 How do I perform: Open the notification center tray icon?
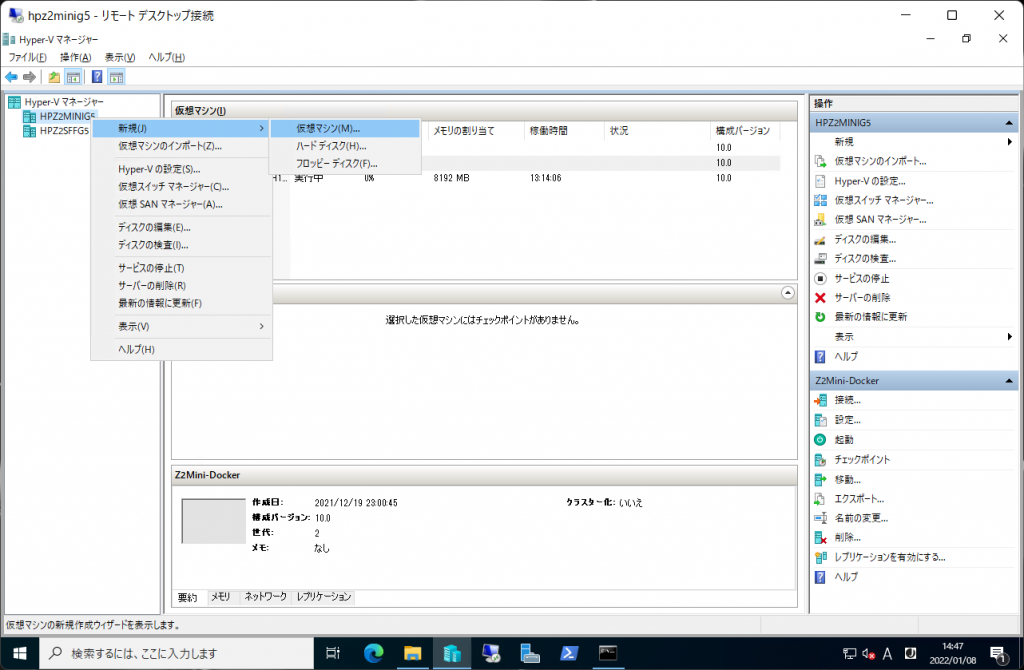[997, 654]
